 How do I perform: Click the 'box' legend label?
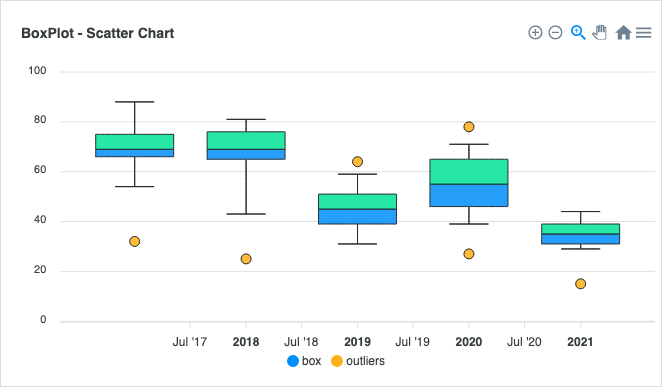[x=312, y=361]
